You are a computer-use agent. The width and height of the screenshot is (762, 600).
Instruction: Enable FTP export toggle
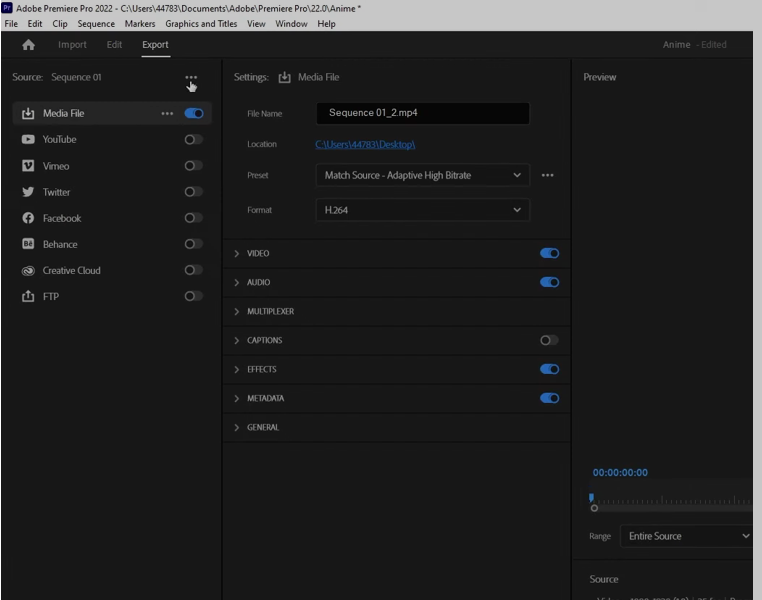[193, 296]
